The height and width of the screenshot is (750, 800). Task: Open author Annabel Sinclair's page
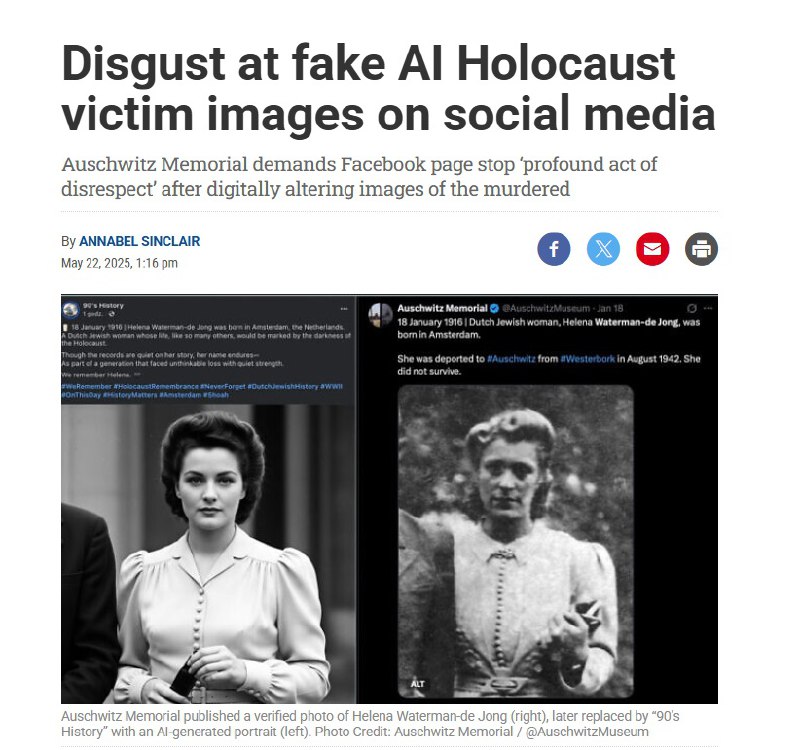(140, 241)
